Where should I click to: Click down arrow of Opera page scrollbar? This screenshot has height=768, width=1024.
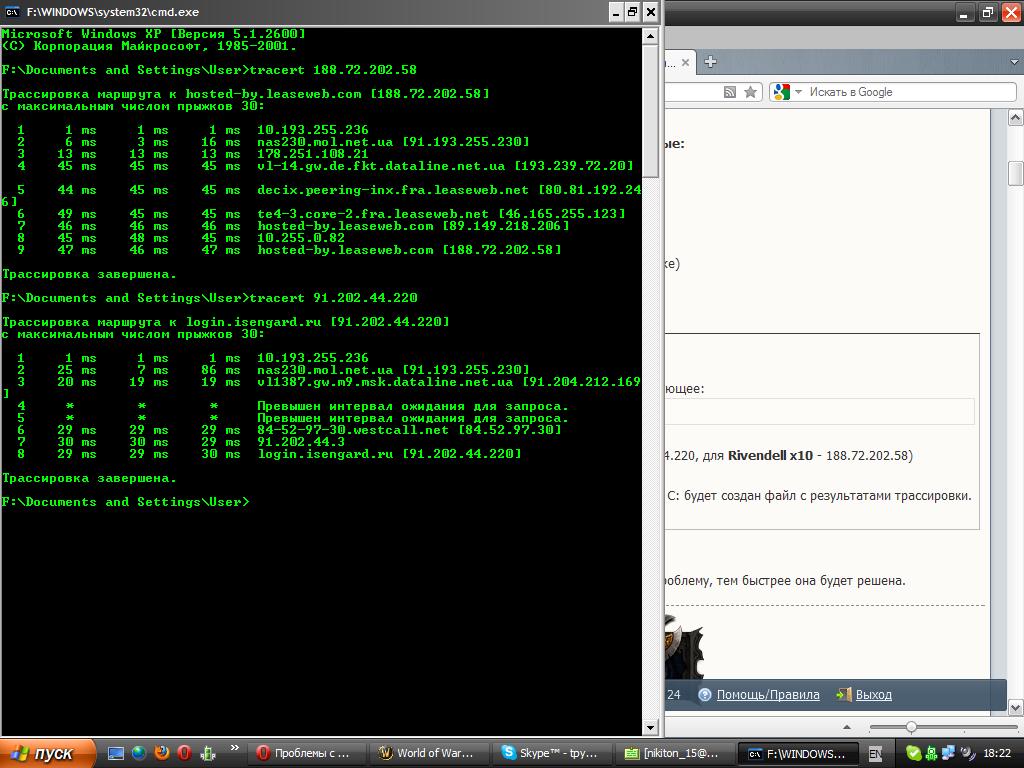pos(1016,707)
